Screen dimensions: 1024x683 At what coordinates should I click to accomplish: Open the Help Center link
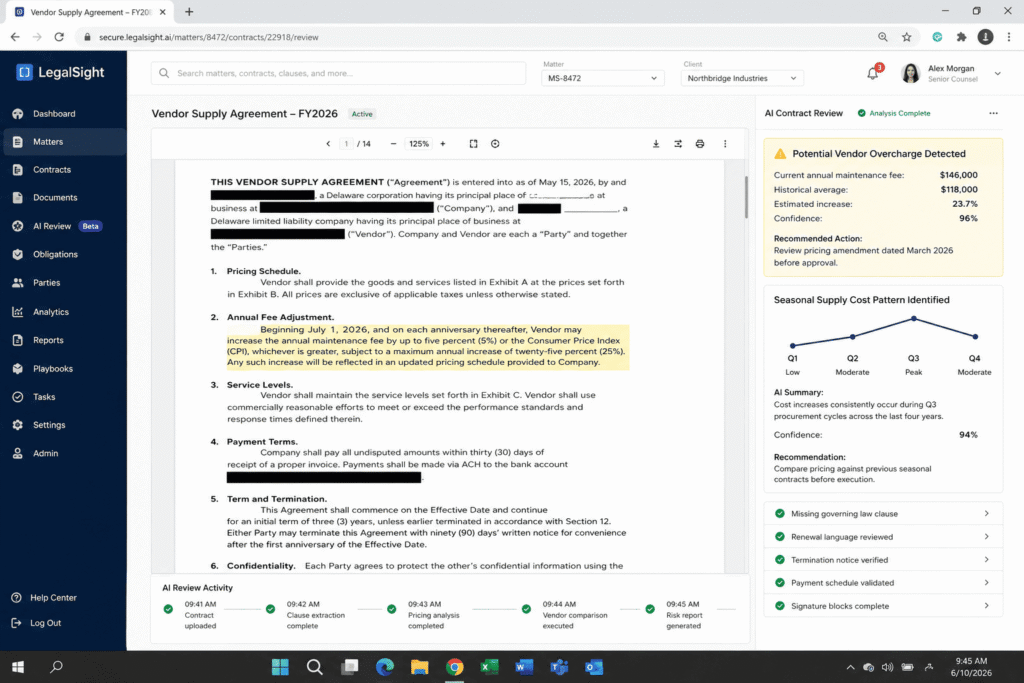[x=44, y=597]
